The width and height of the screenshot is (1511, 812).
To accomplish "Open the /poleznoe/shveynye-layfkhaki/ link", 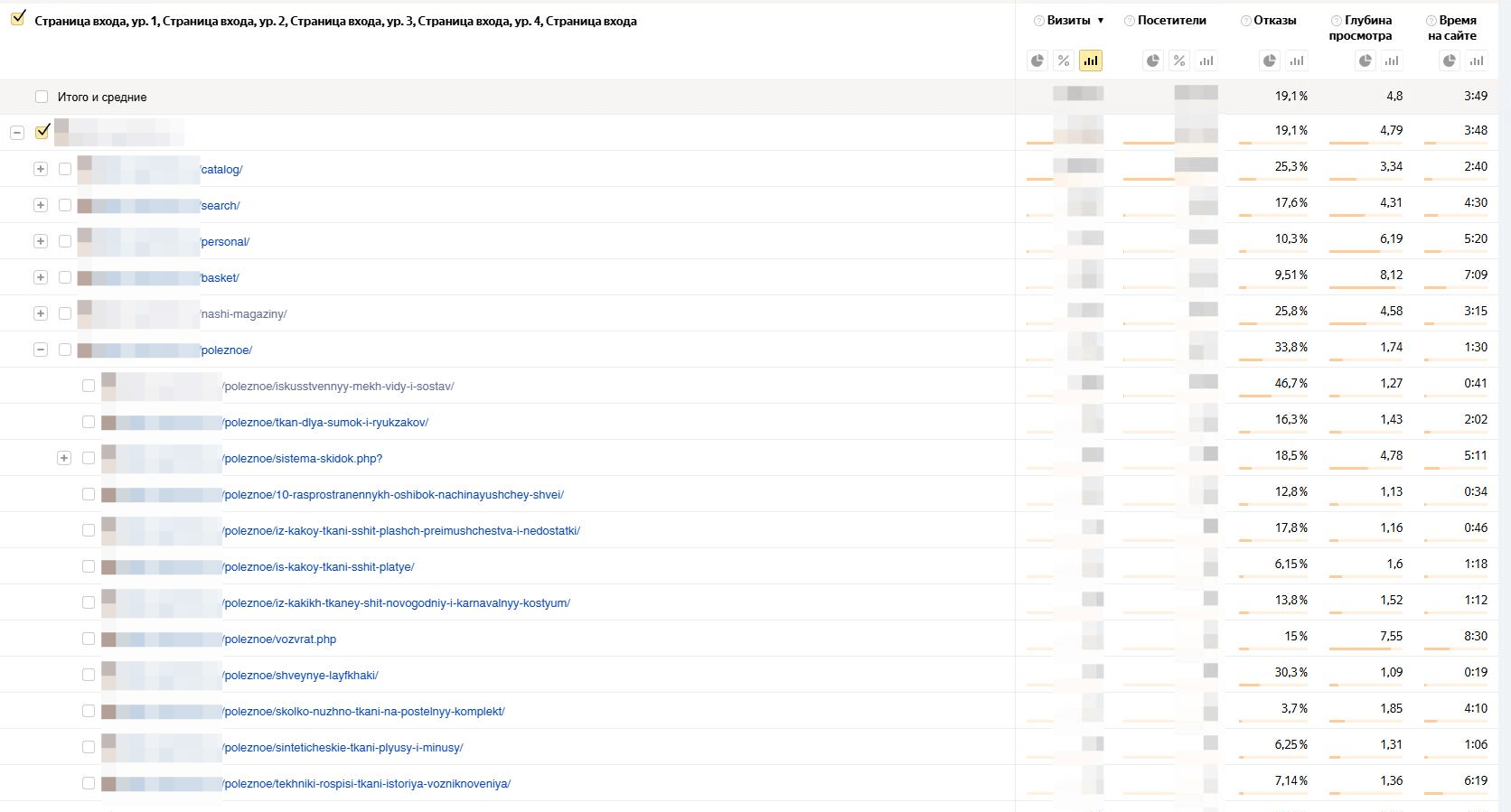I will pyautogui.click(x=301, y=675).
